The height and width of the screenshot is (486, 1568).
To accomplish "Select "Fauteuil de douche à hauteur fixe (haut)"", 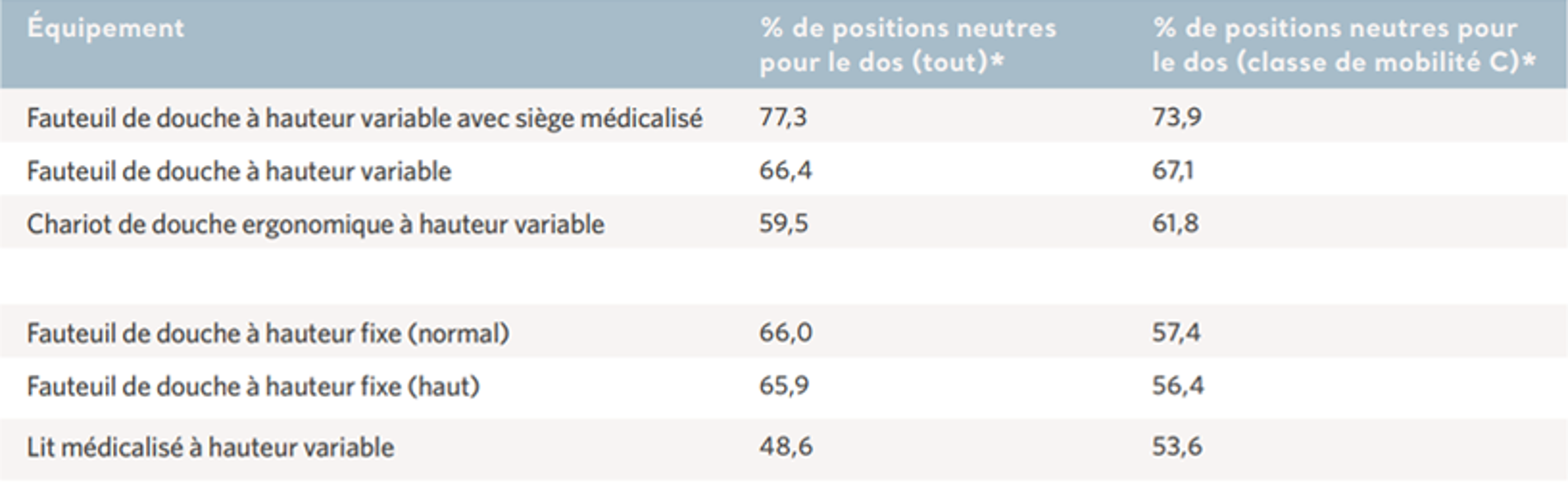I will (253, 385).
